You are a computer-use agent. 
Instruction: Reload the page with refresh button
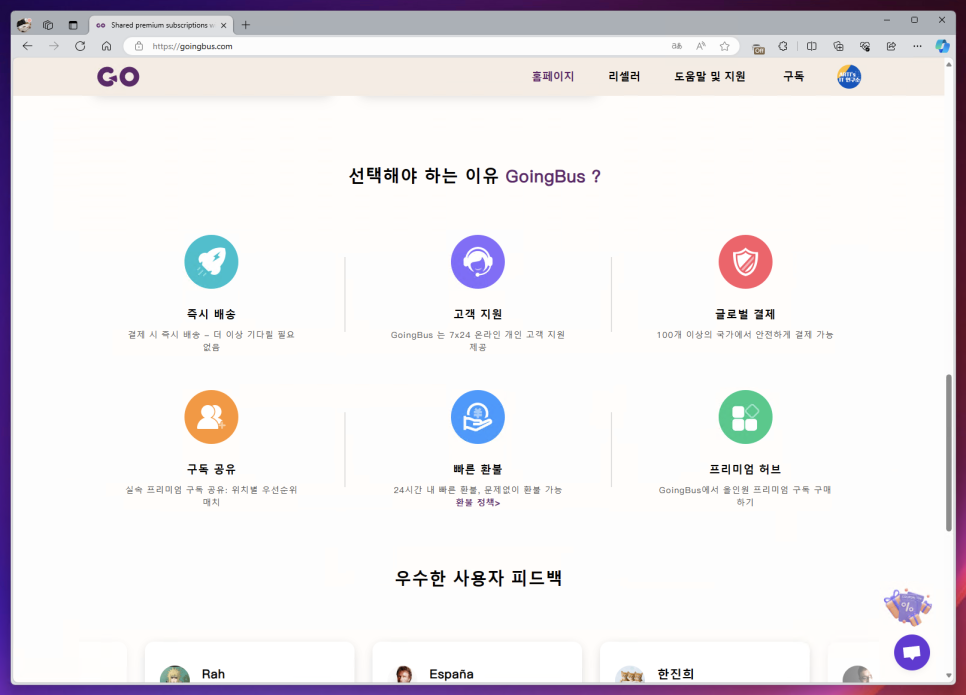(80, 46)
